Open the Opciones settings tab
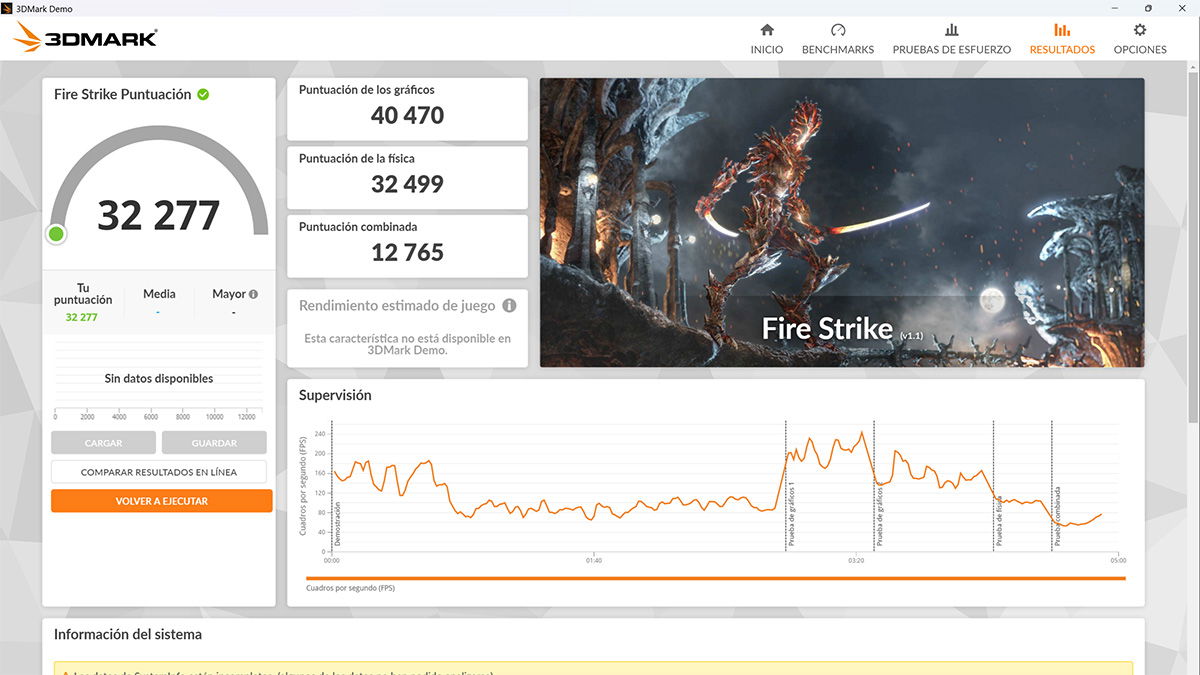 click(1140, 39)
